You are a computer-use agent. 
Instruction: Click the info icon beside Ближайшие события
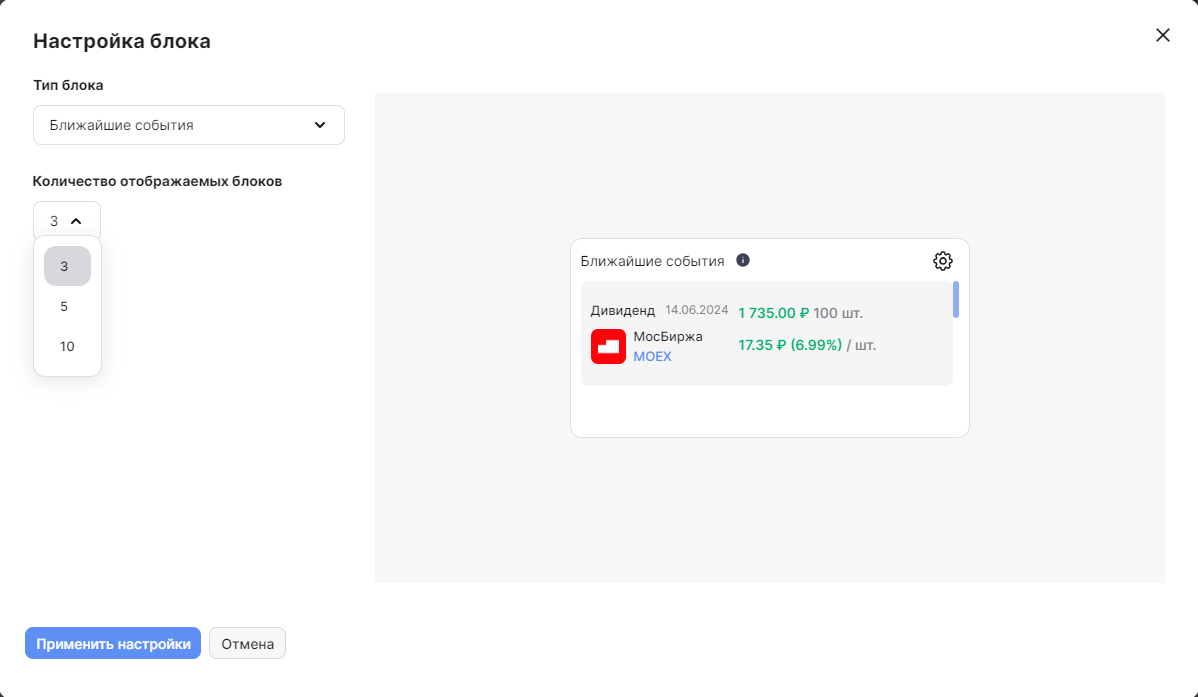[x=743, y=260]
